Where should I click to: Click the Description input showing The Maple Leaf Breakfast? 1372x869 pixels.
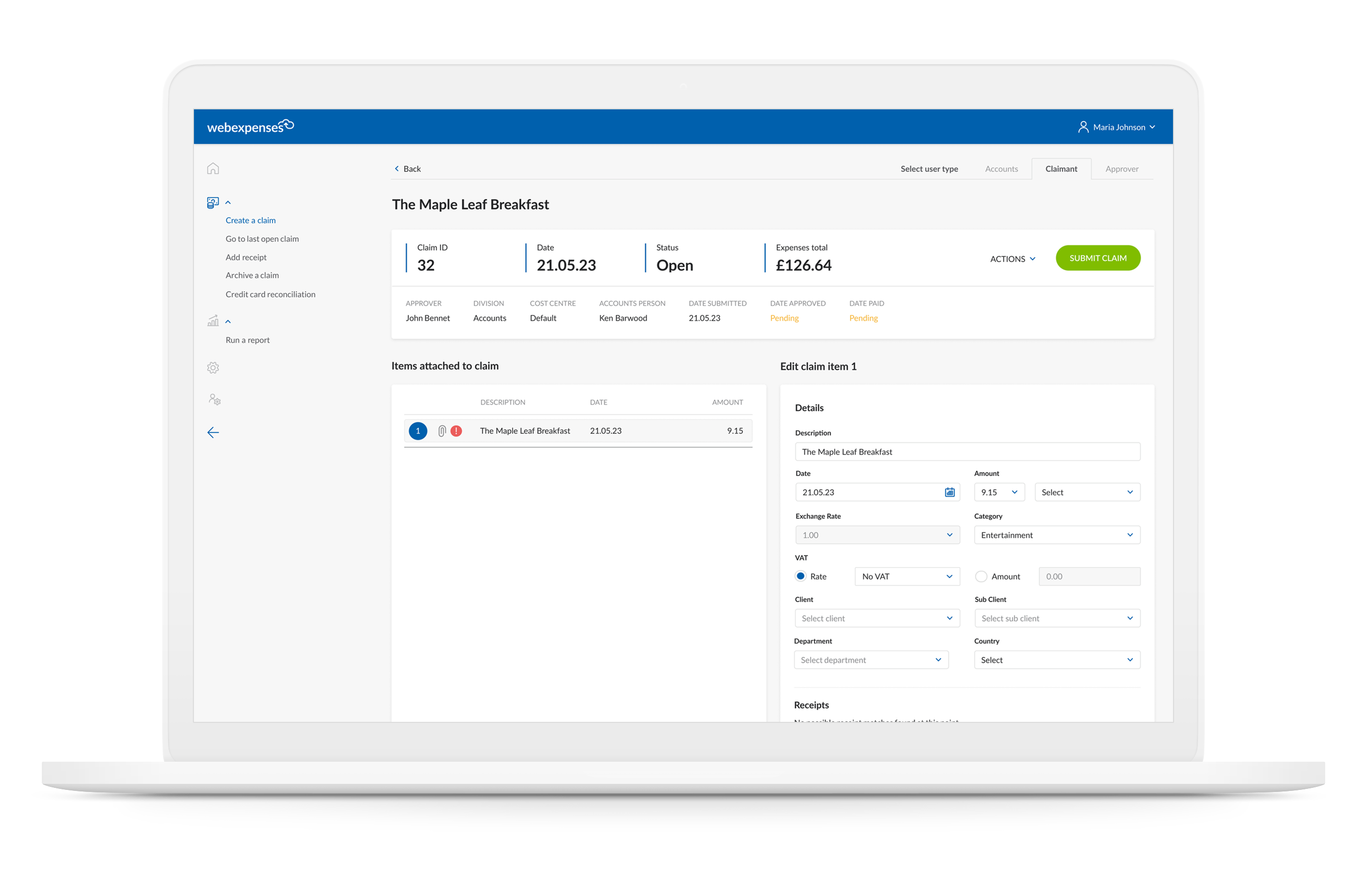point(967,451)
